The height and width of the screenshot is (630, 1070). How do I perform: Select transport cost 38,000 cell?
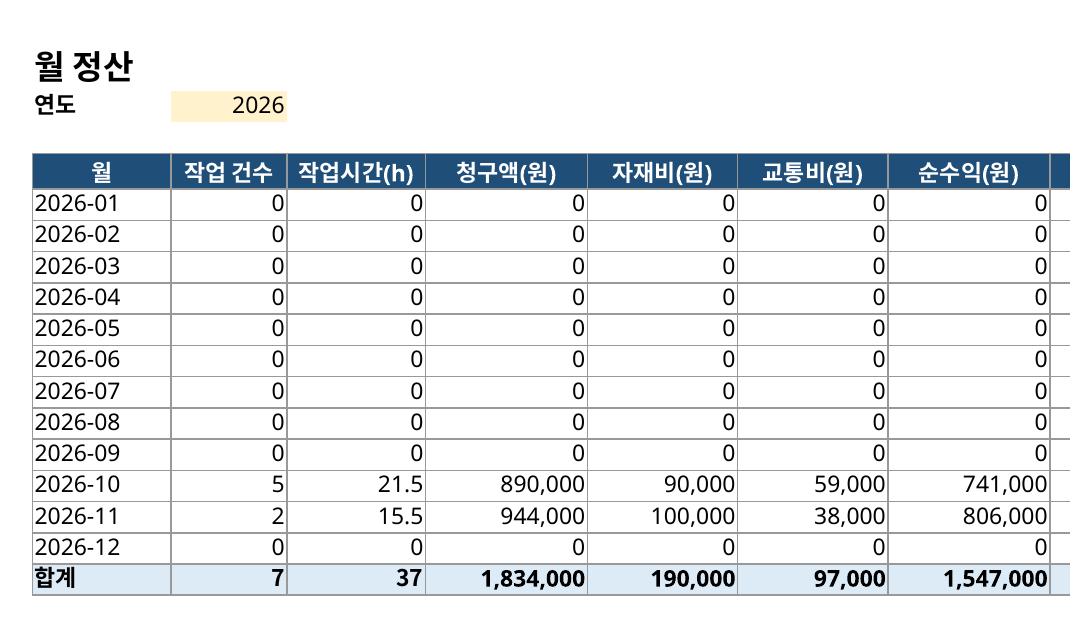[x=813, y=517]
